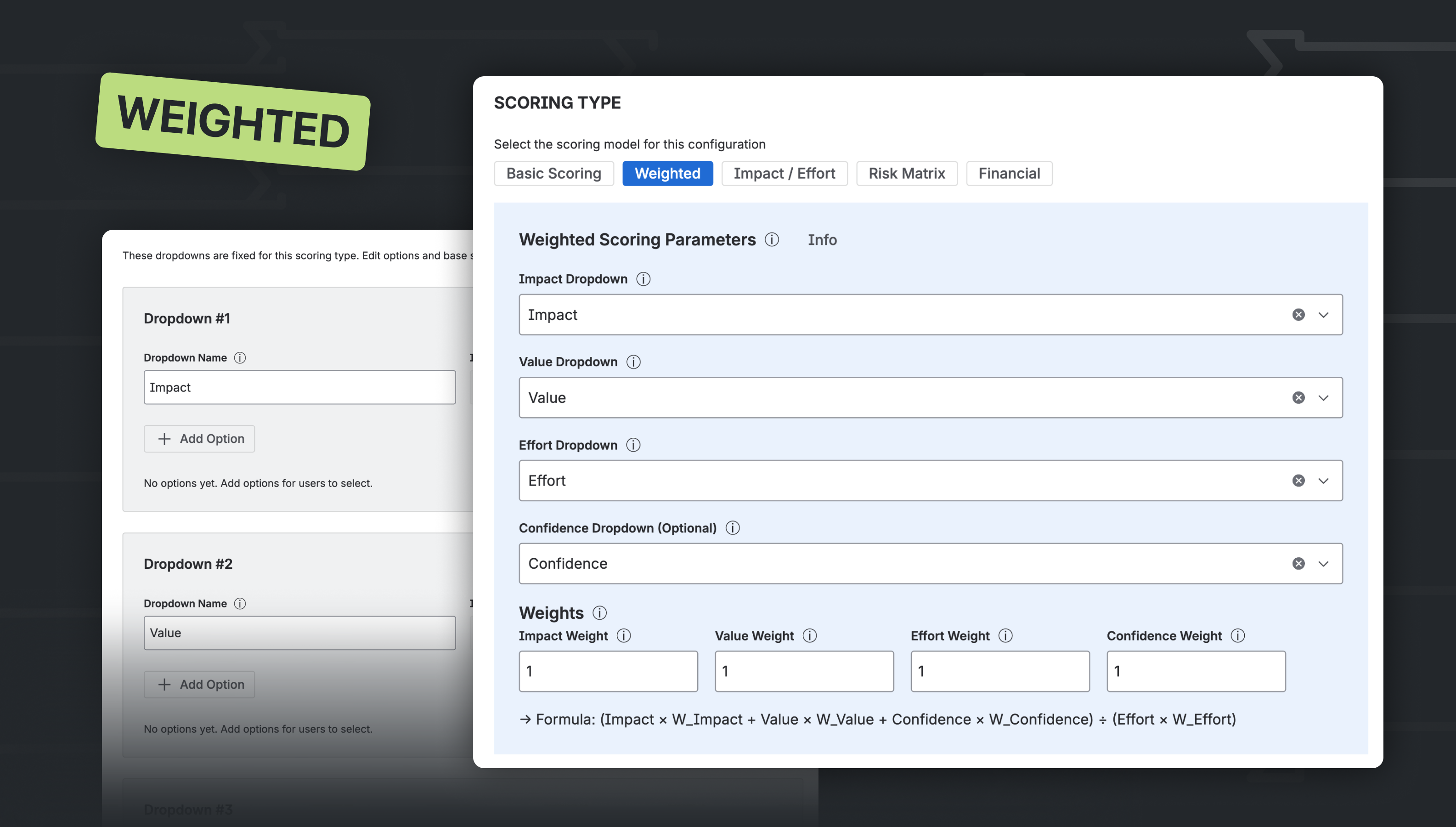Click info icon beside Confidence Weight label
The image size is (1456, 827).
(x=1238, y=635)
